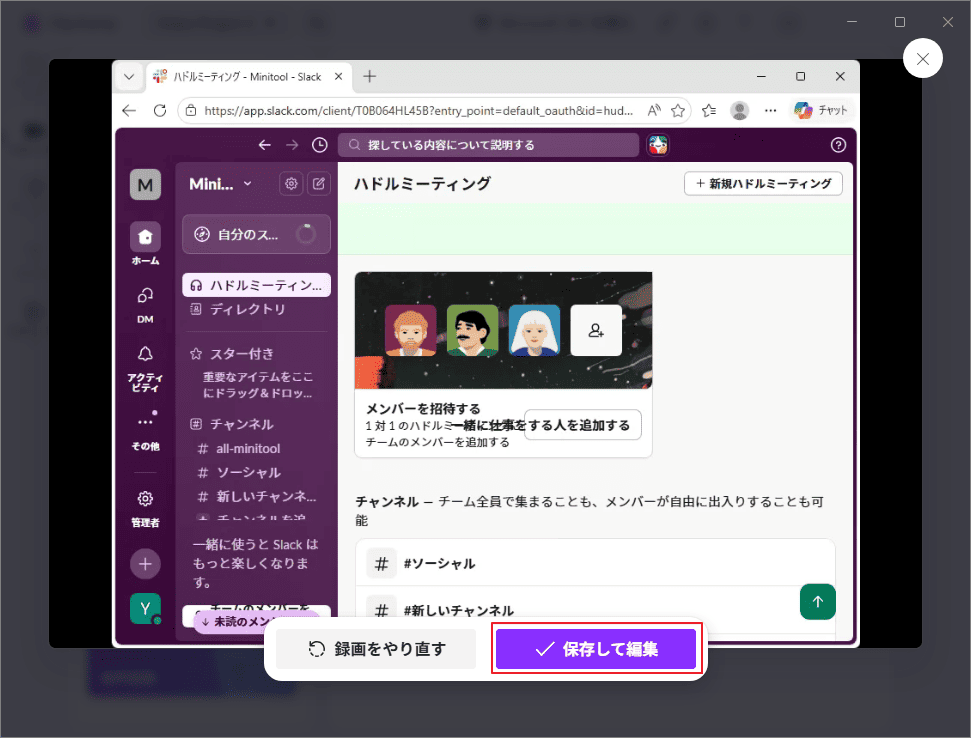Viewport: 971px width, 738px height.
Task: Open the tab list dropdown chevron
Action: point(129,77)
